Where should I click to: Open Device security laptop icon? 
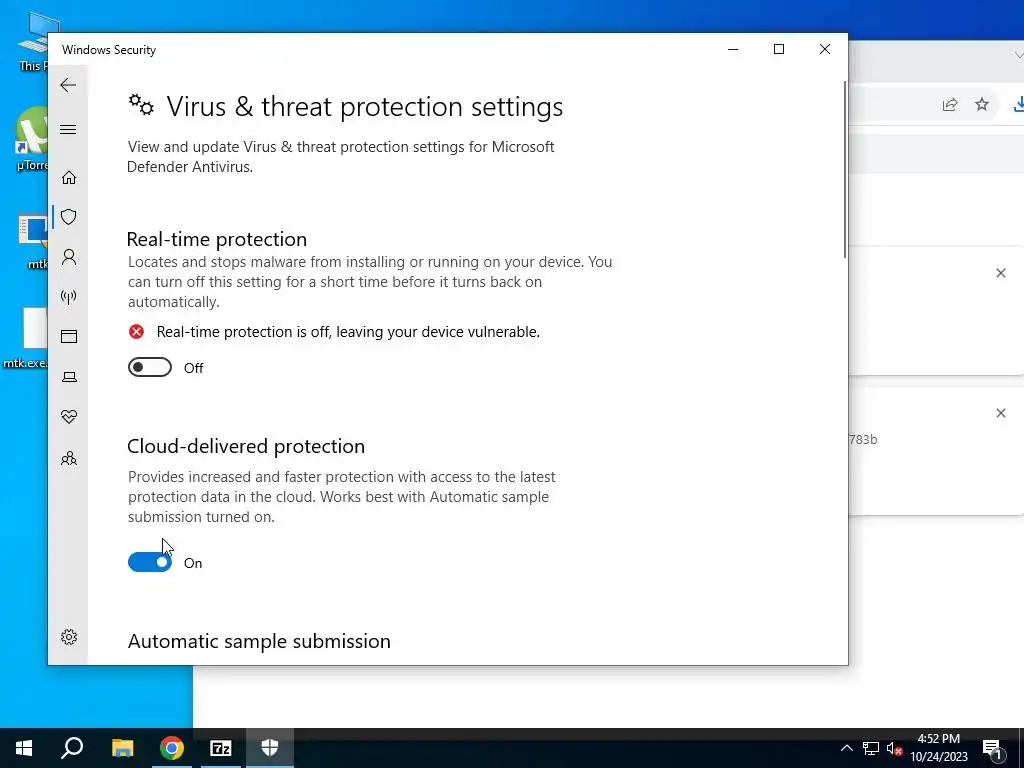pyautogui.click(x=69, y=377)
